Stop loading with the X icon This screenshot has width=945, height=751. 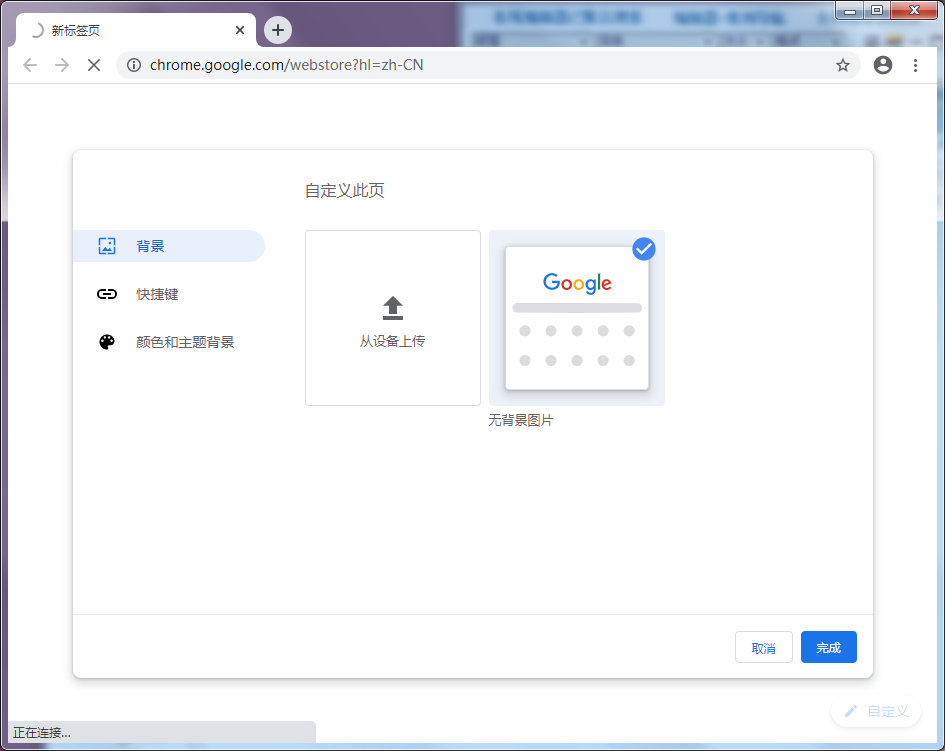click(94, 64)
